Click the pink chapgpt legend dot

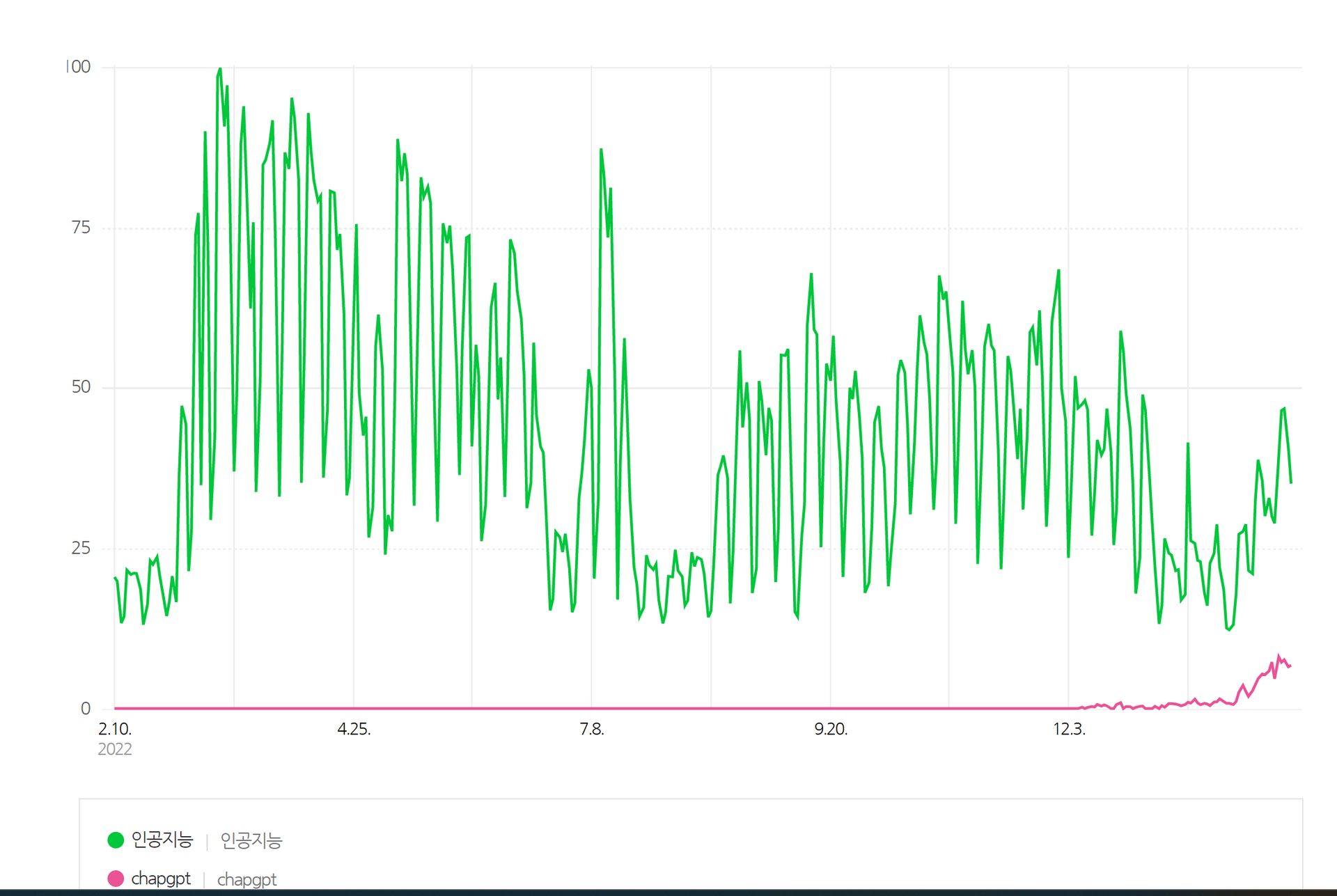(116, 879)
